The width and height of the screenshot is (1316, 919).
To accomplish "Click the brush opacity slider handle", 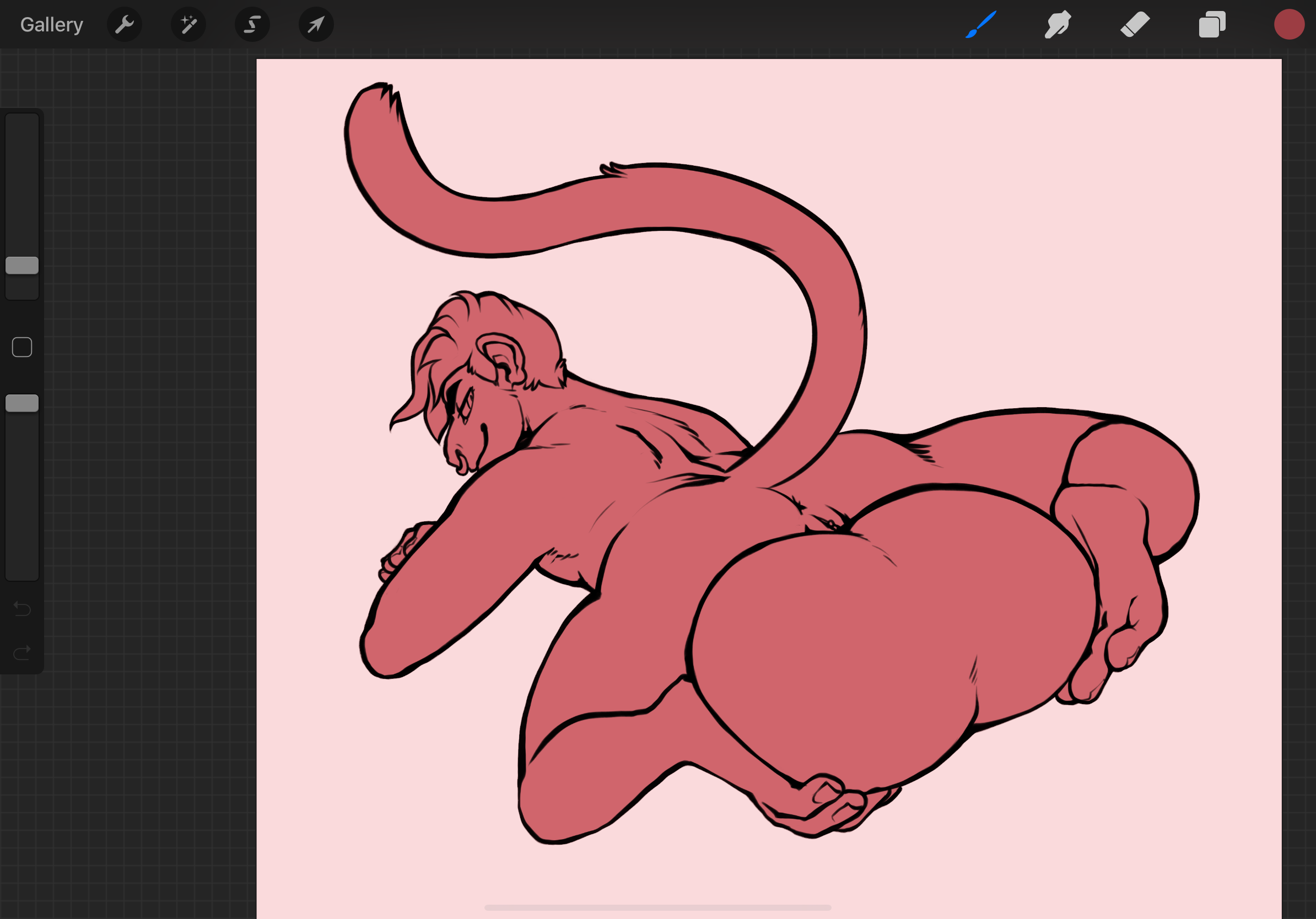I will (23, 403).
